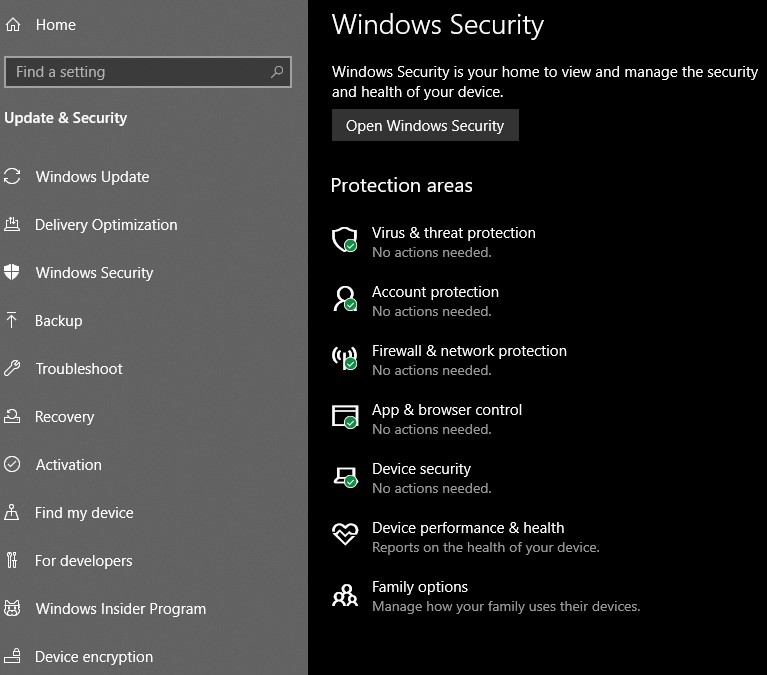Click 'Manage how your family uses their devices.'
This screenshot has height=675, width=767.
coord(506,607)
